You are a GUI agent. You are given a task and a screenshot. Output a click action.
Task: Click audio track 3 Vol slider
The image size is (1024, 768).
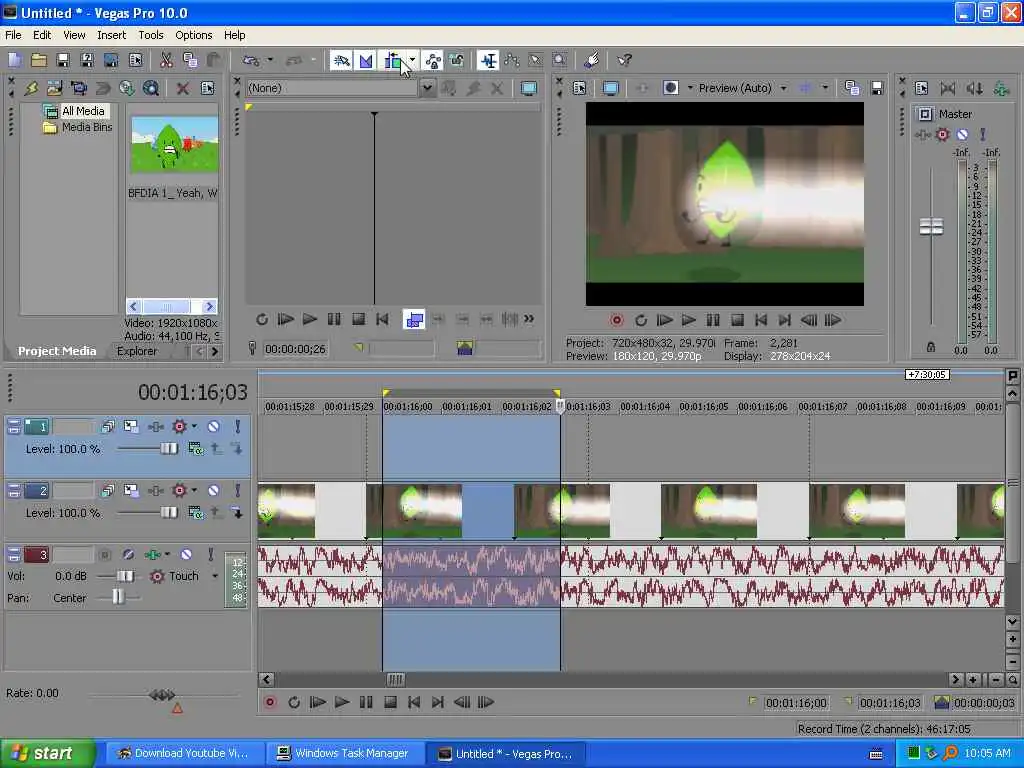click(125, 576)
